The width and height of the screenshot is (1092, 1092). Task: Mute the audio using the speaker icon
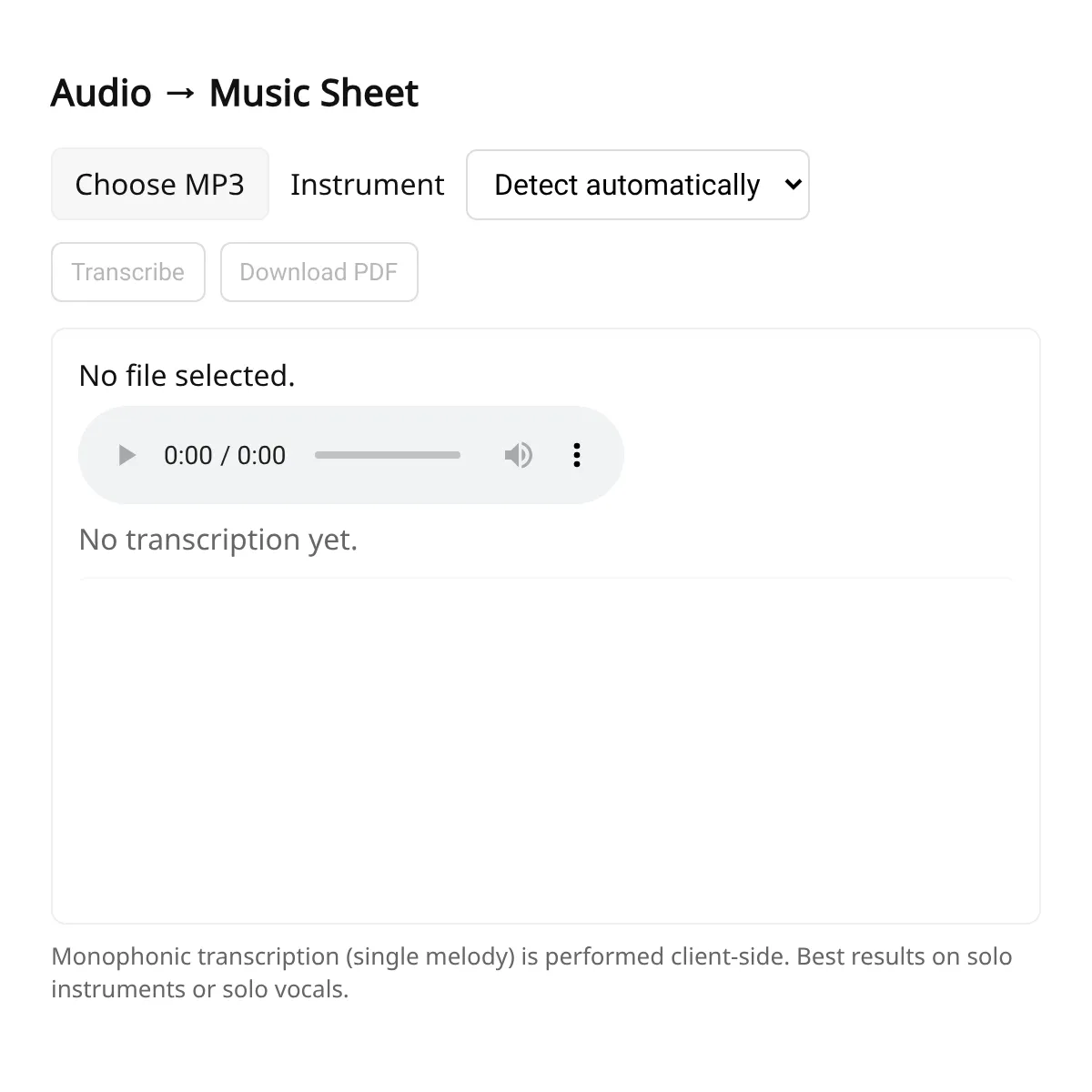(x=518, y=455)
